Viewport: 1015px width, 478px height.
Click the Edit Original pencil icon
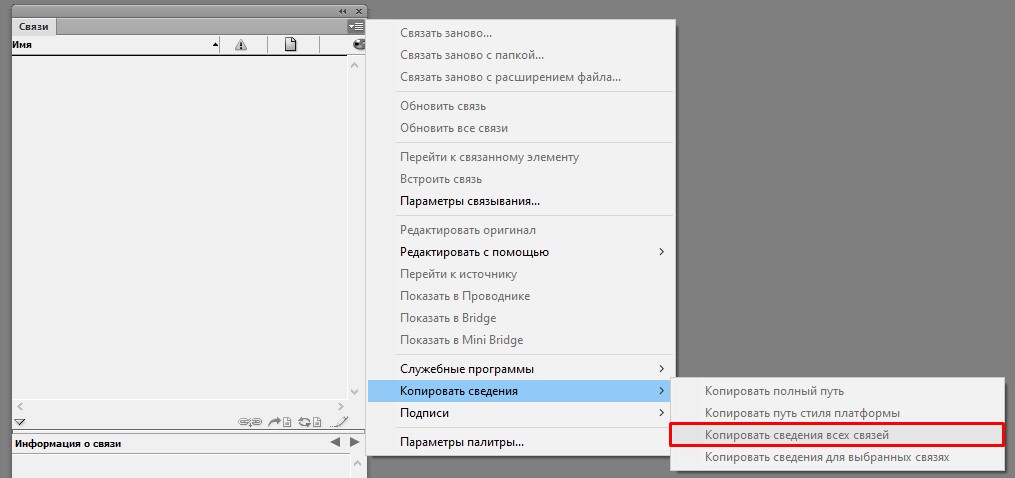coord(339,422)
